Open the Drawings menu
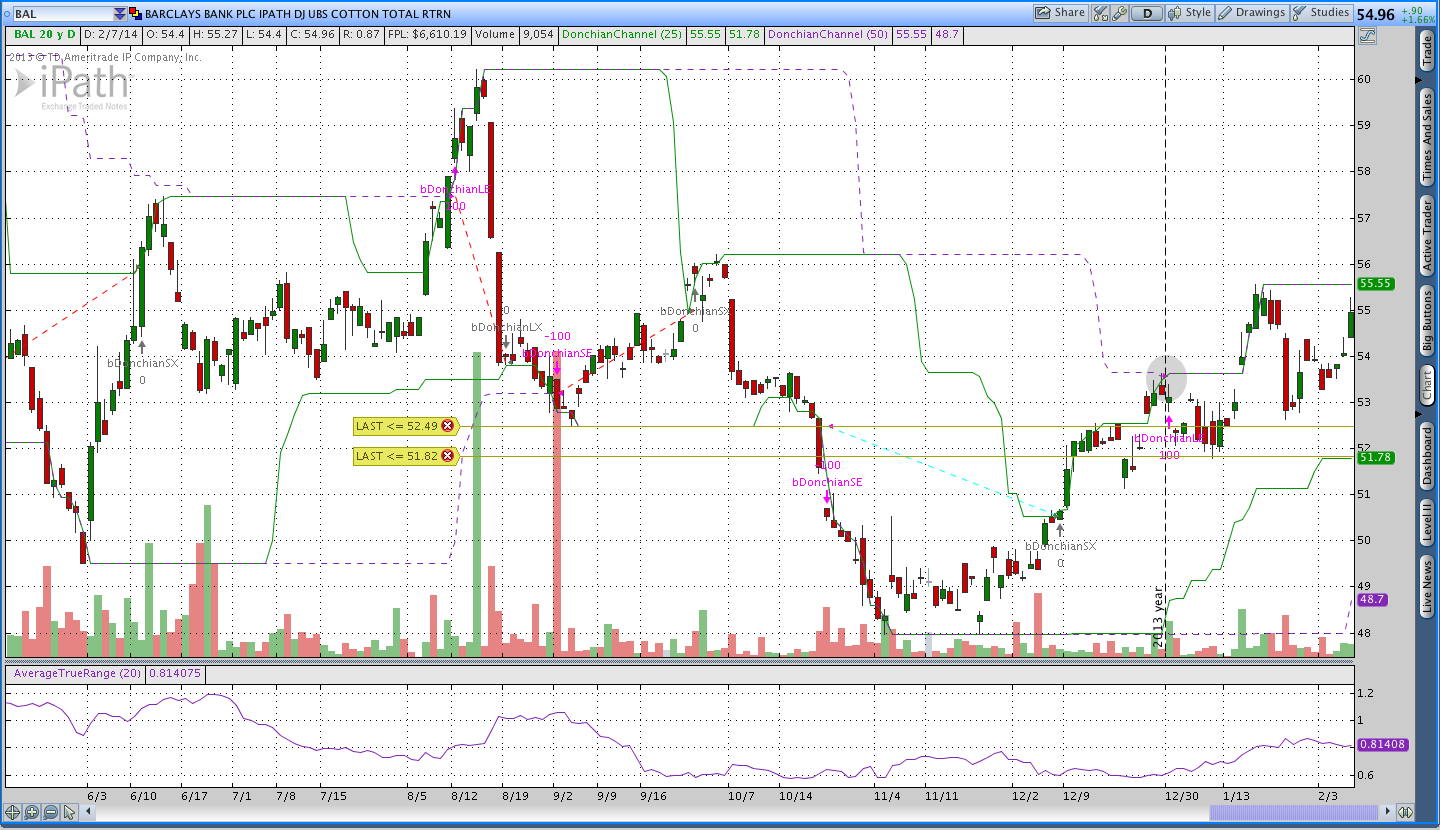The height and width of the screenshot is (830, 1440). click(x=1252, y=13)
